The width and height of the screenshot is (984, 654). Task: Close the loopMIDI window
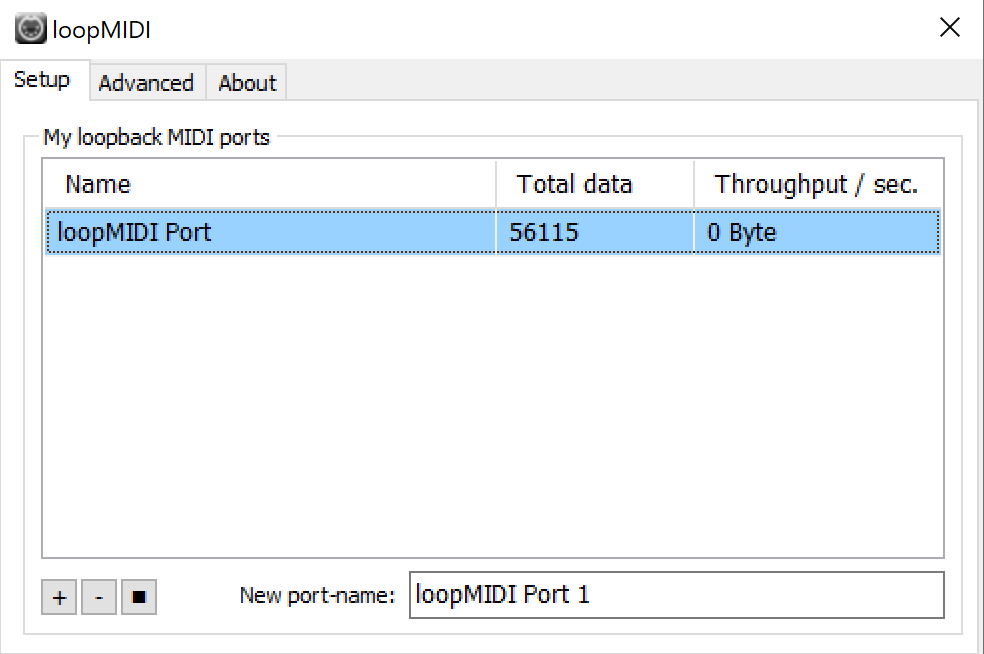[x=950, y=28]
